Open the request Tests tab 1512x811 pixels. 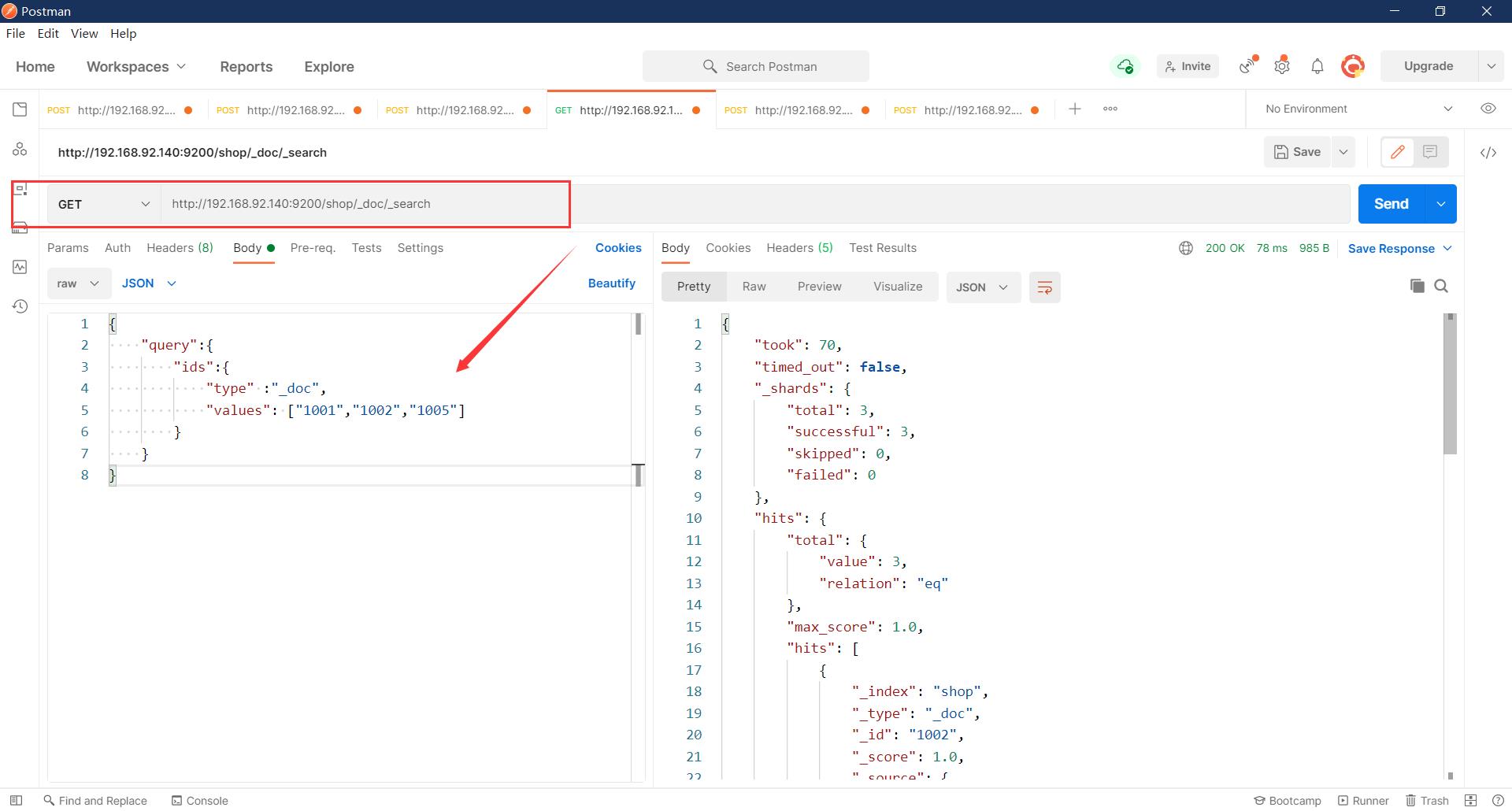(366, 248)
